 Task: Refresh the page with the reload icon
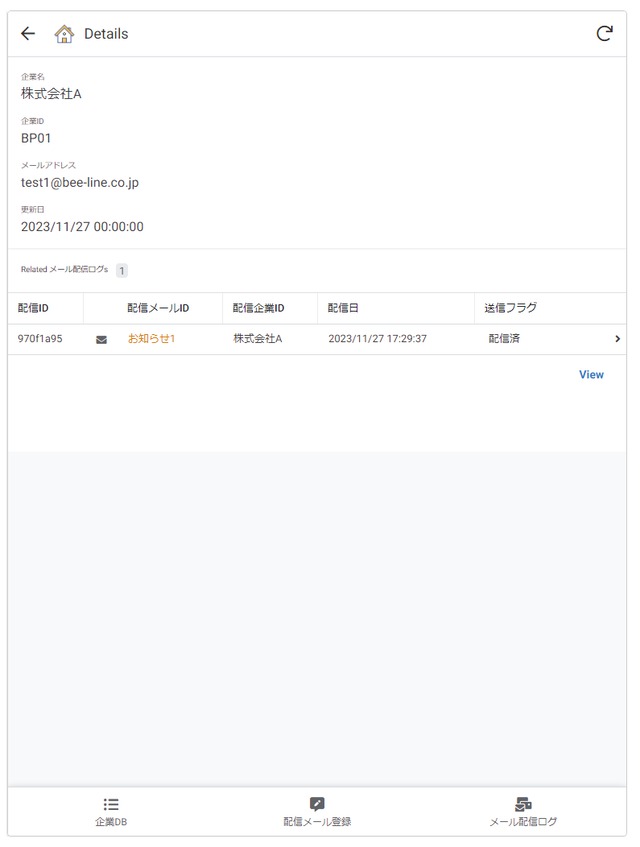click(x=604, y=33)
